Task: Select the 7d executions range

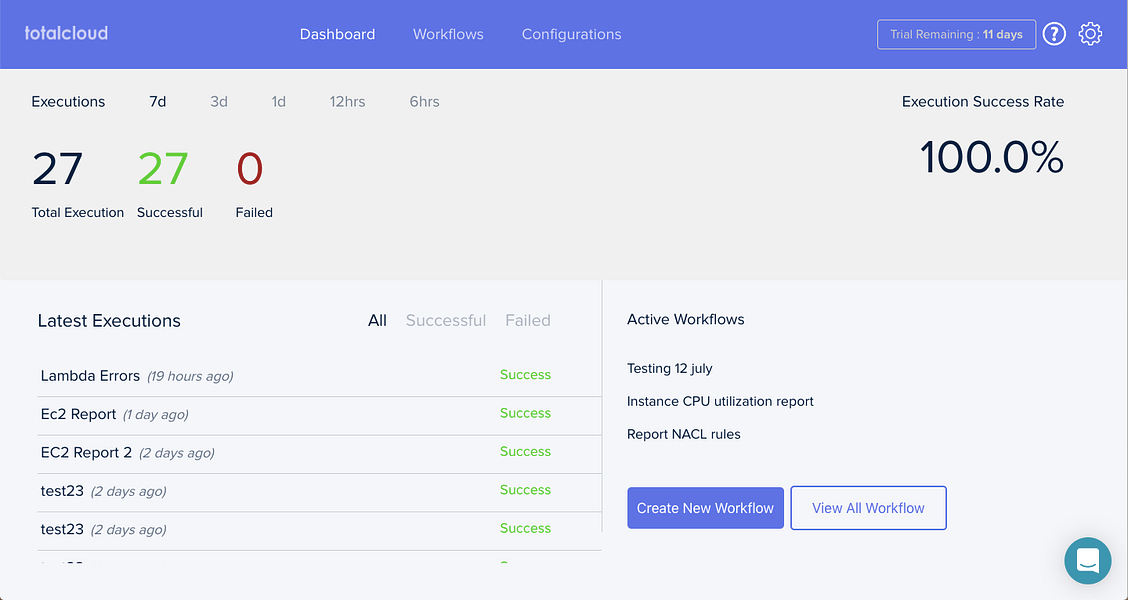Action: (x=158, y=102)
